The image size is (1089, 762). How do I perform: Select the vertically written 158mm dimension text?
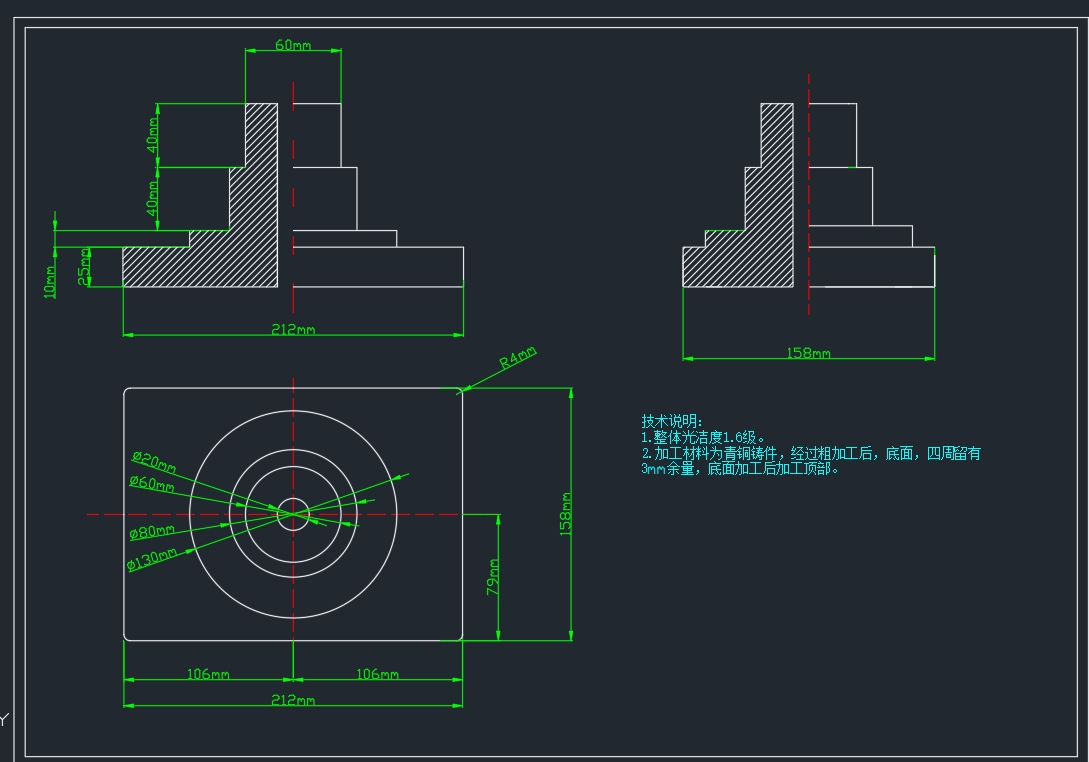(566, 513)
